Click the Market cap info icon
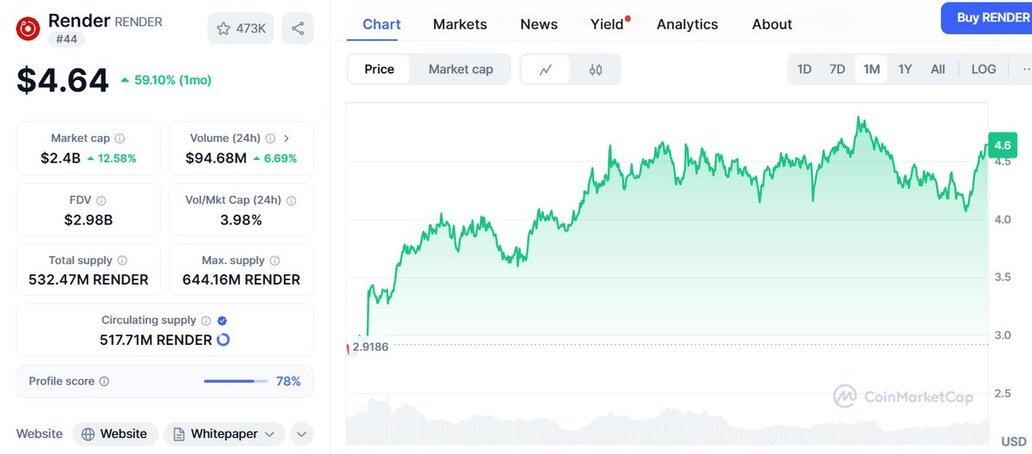 [120, 139]
